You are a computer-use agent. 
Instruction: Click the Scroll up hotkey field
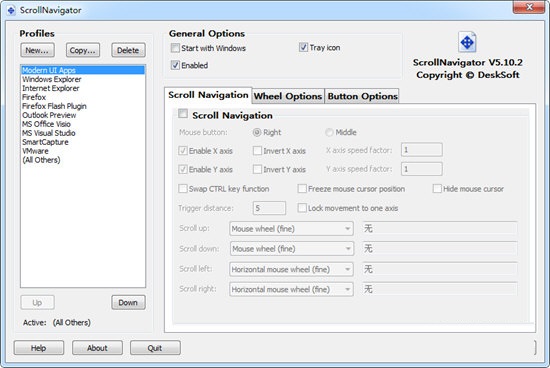(x=440, y=228)
